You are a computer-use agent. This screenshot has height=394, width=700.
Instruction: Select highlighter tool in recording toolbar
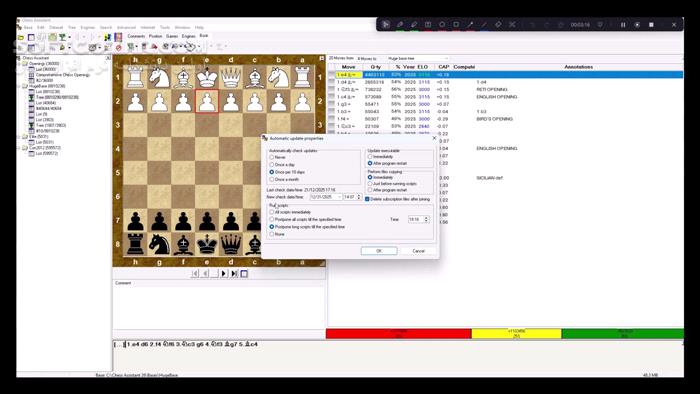[414, 25]
